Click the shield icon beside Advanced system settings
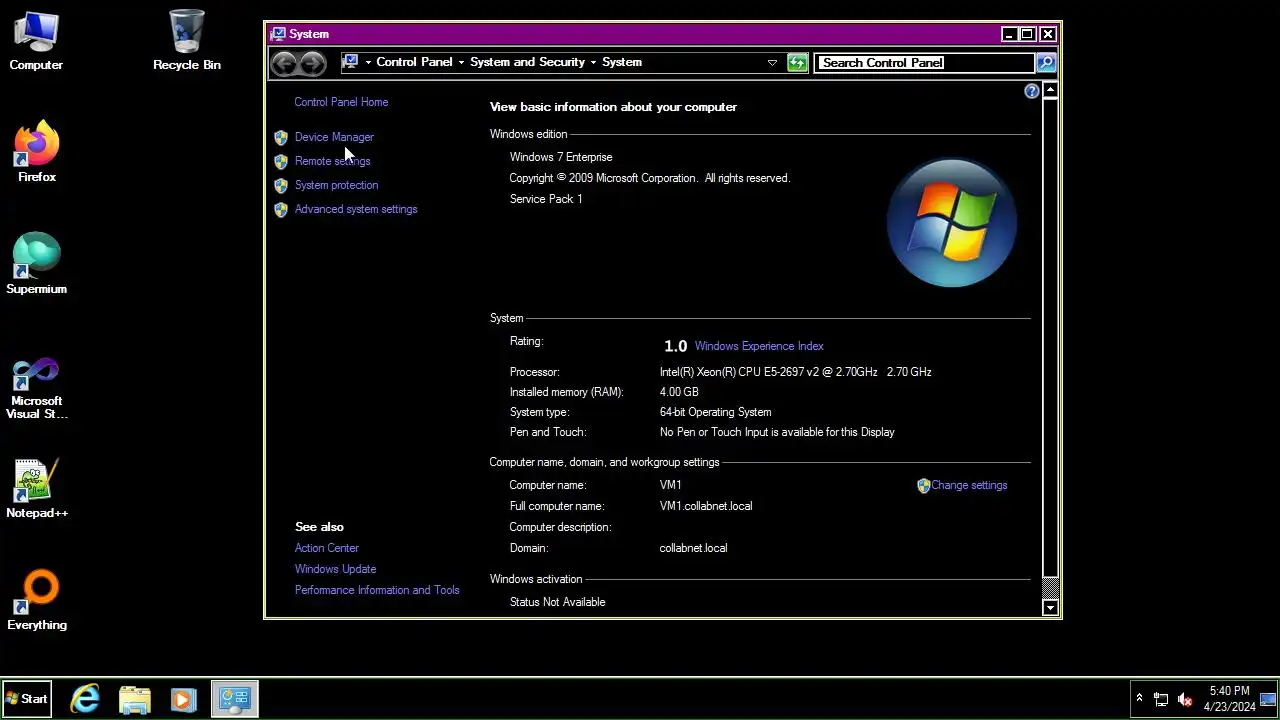 point(281,209)
